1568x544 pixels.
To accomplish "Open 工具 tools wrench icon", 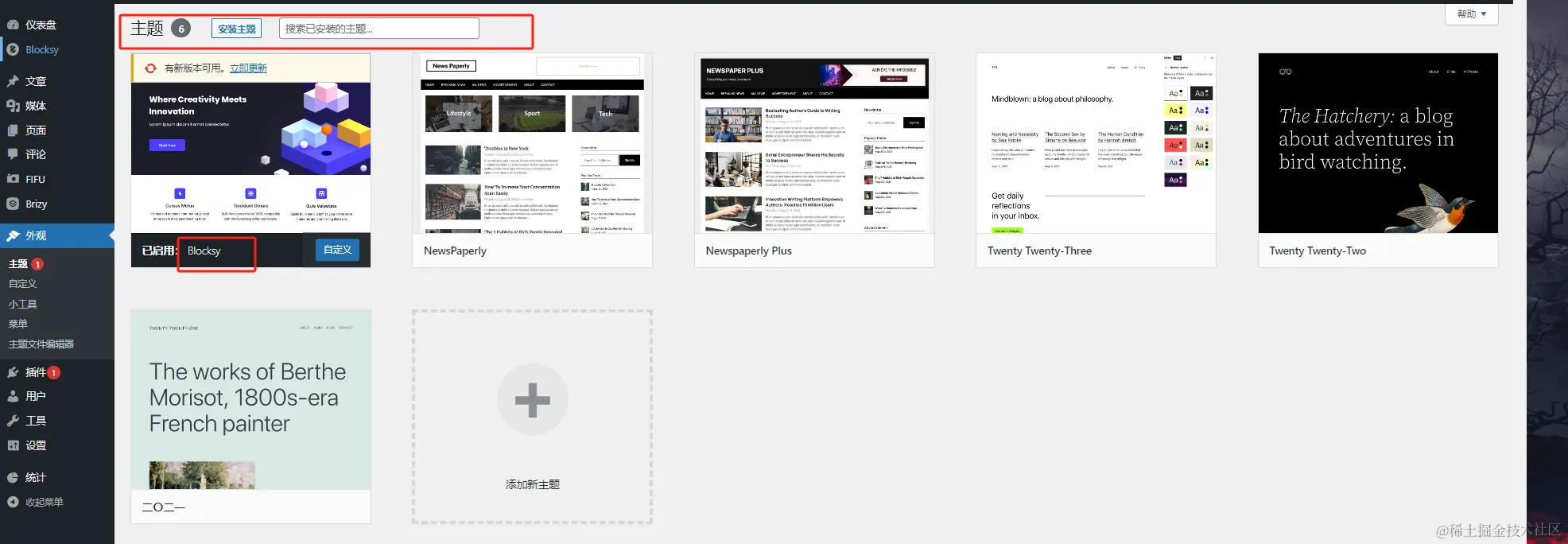I will click(13, 421).
